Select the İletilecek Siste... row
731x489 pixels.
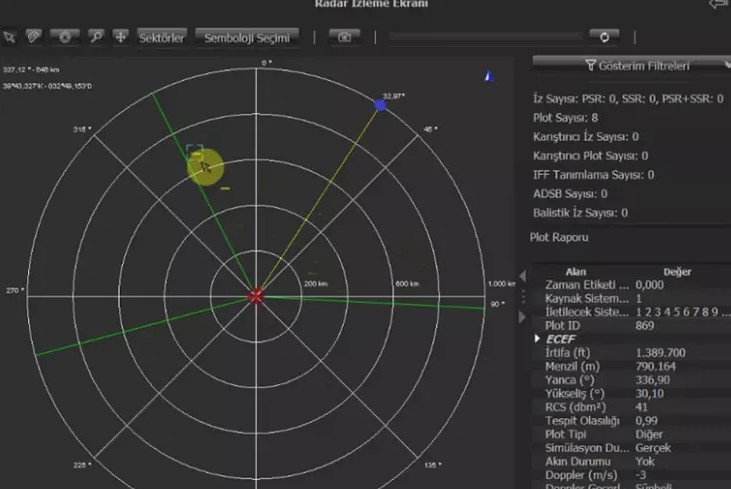tap(632, 312)
